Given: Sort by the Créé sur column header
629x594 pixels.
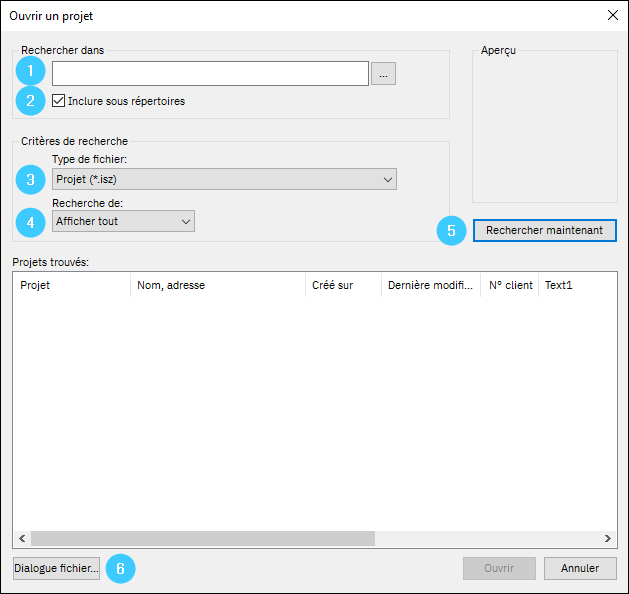Looking at the screenshot, I should point(343,285).
